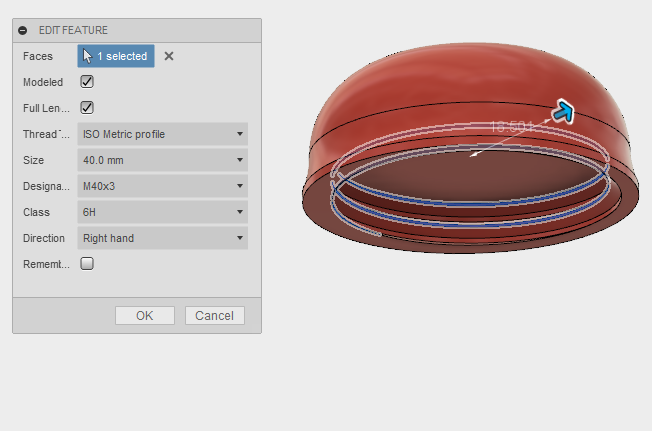
Task: Confirm the thread with OK
Action: click(145, 315)
